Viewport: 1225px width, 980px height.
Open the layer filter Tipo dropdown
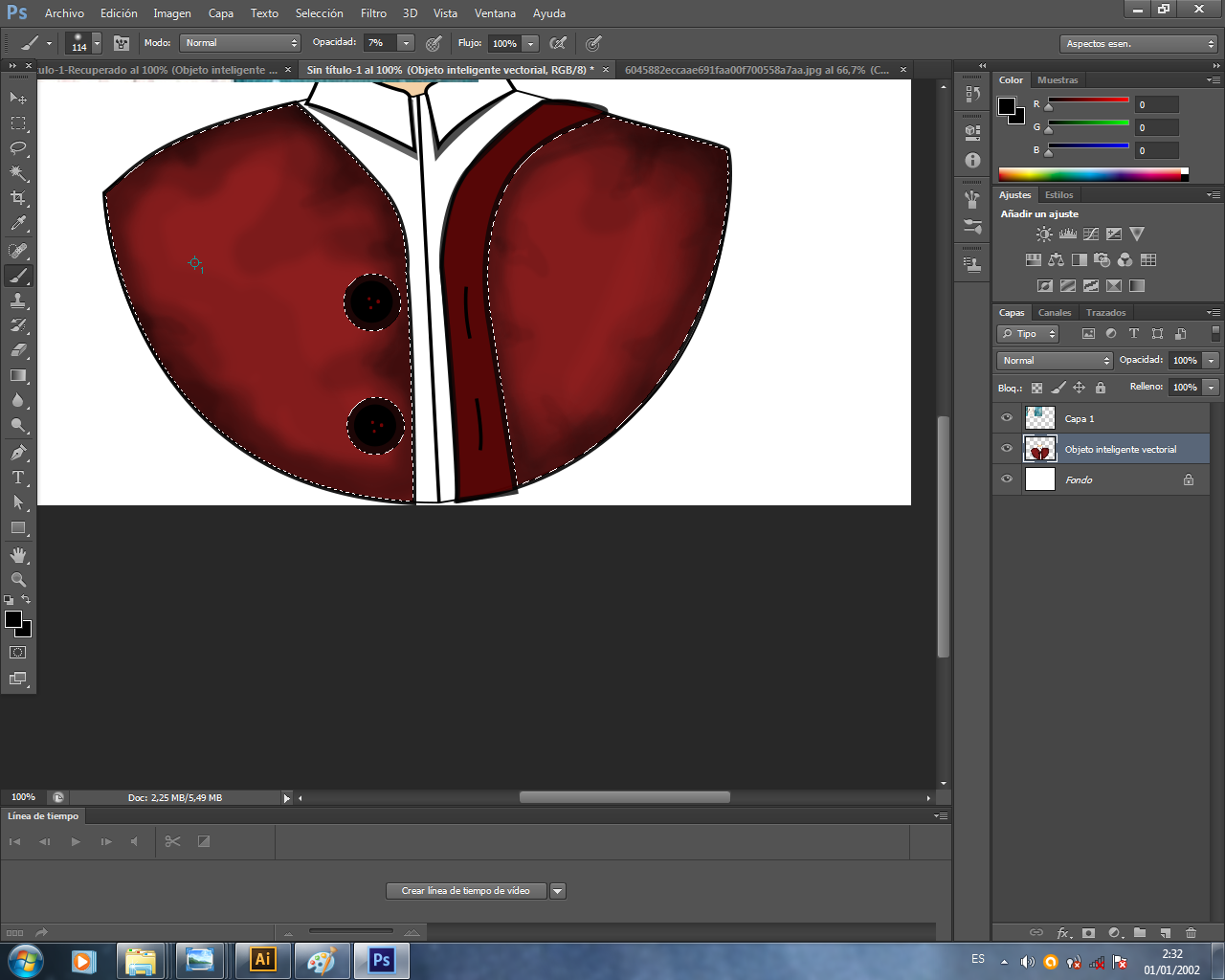tap(1028, 334)
